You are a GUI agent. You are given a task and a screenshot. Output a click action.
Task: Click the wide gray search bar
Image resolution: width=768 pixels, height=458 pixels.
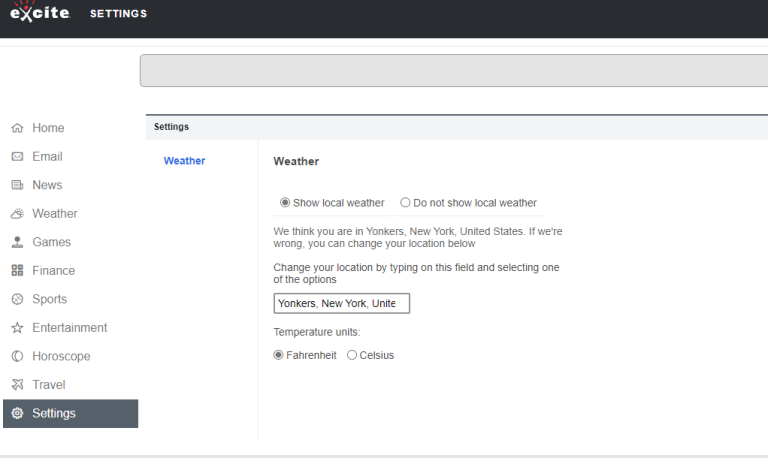tap(454, 71)
